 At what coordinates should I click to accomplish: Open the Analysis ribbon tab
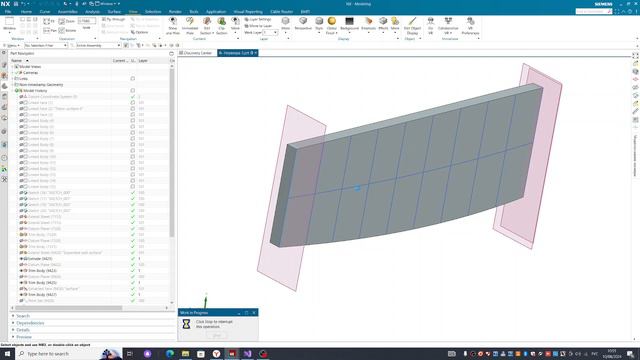[93, 12]
